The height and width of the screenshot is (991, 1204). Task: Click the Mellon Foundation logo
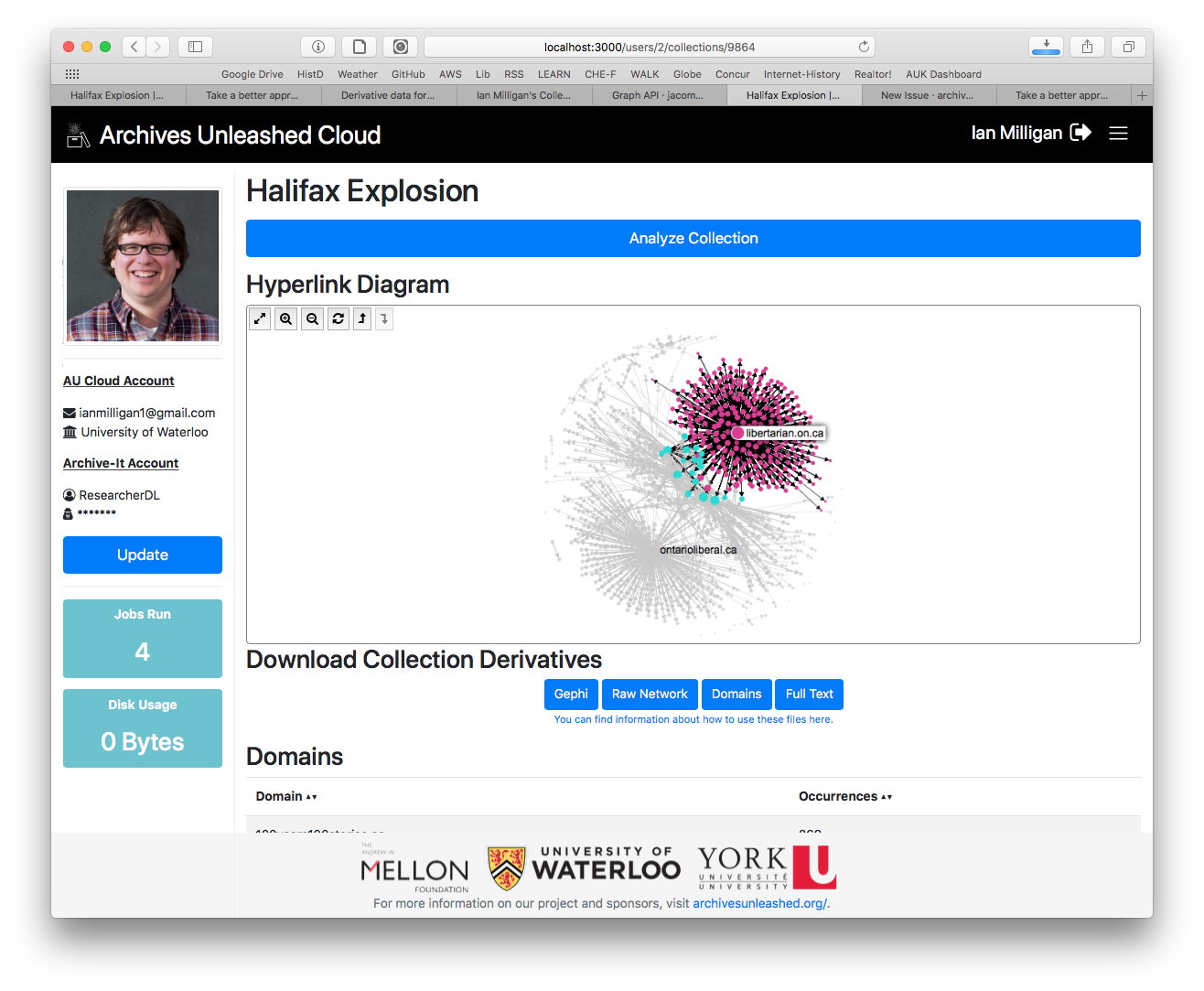(414, 868)
